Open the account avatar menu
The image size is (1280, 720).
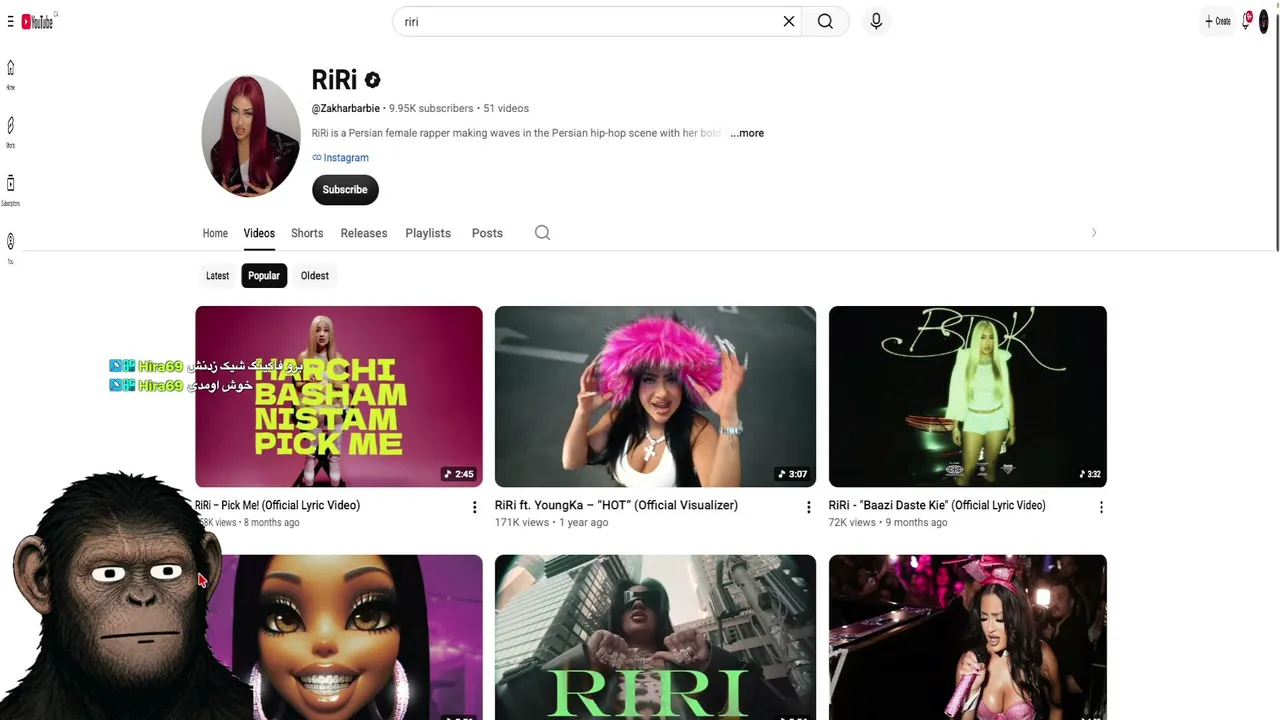[x=1264, y=21]
